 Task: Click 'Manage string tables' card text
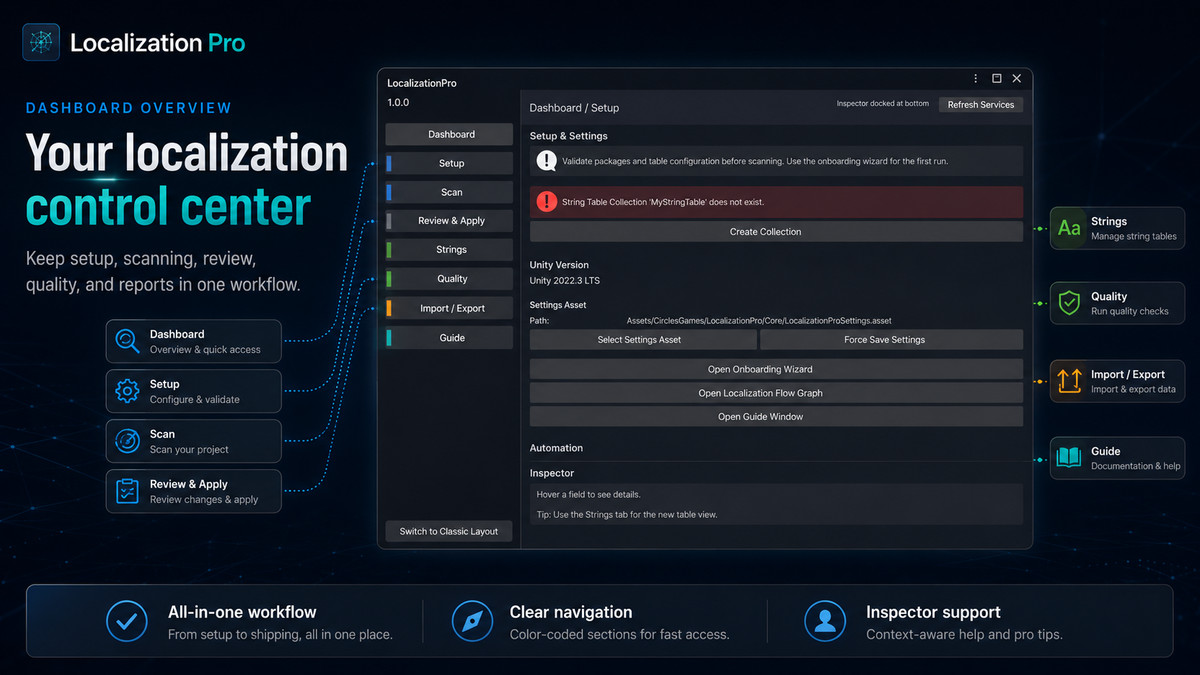pos(1134,237)
